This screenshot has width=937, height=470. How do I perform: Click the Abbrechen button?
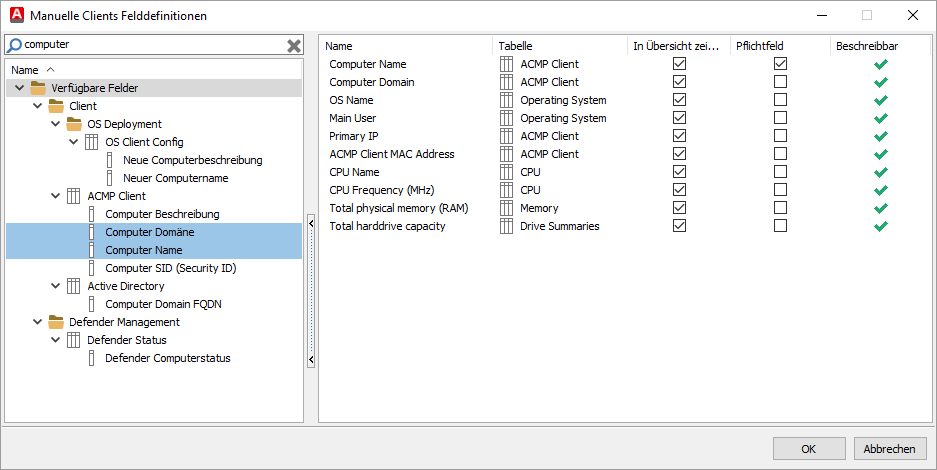tap(889, 449)
